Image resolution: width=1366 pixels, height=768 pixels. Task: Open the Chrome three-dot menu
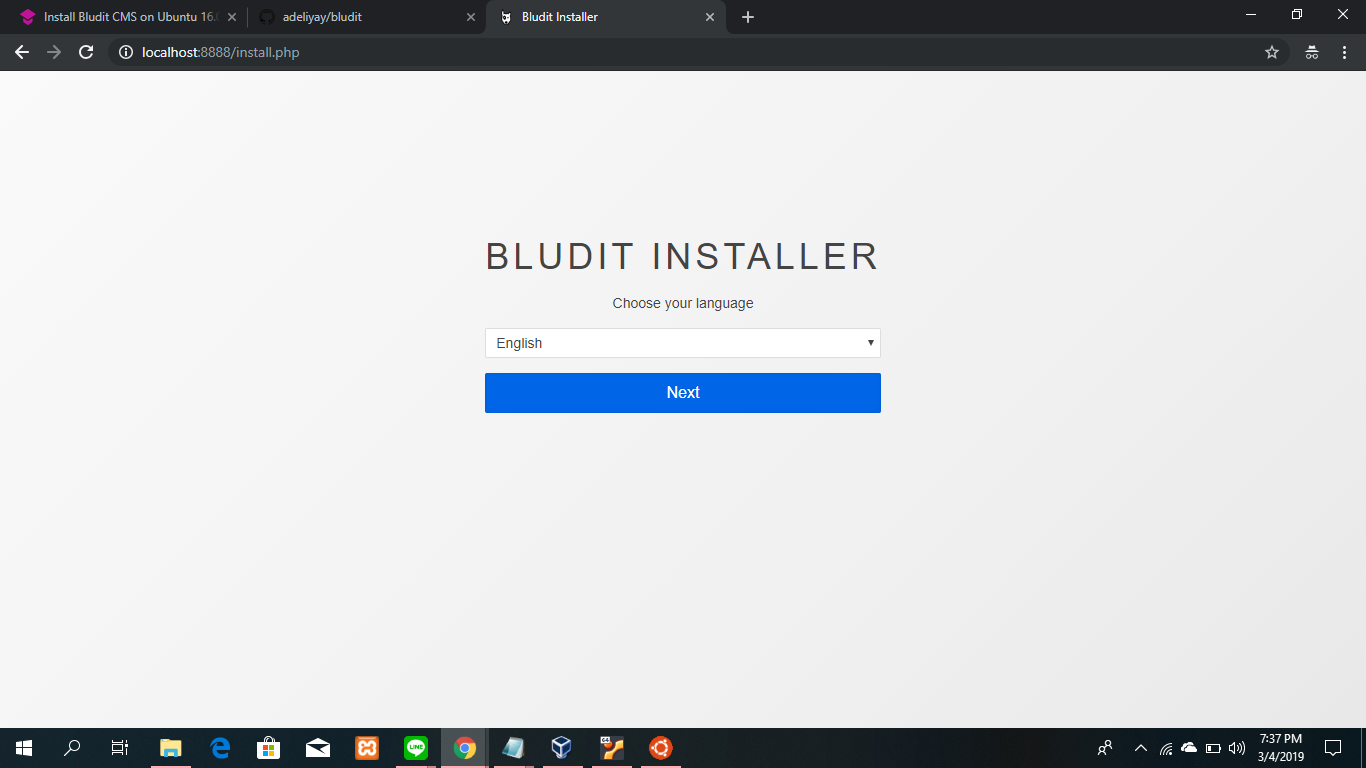click(x=1343, y=52)
